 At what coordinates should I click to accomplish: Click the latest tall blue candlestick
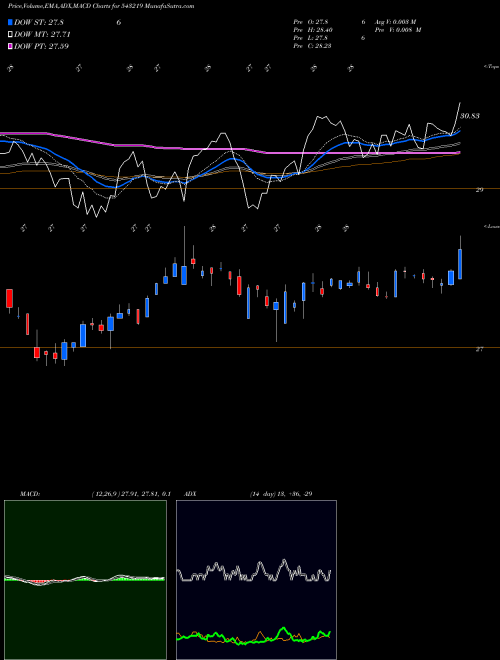click(460, 264)
